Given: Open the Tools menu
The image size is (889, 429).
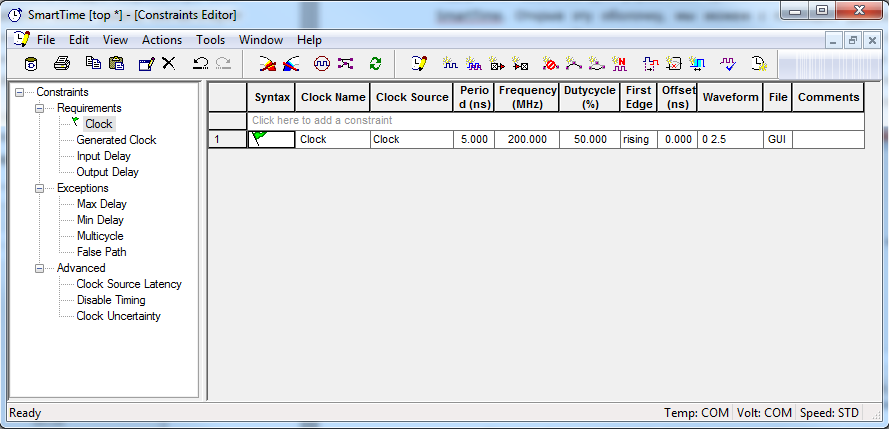Looking at the screenshot, I should (211, 40).
